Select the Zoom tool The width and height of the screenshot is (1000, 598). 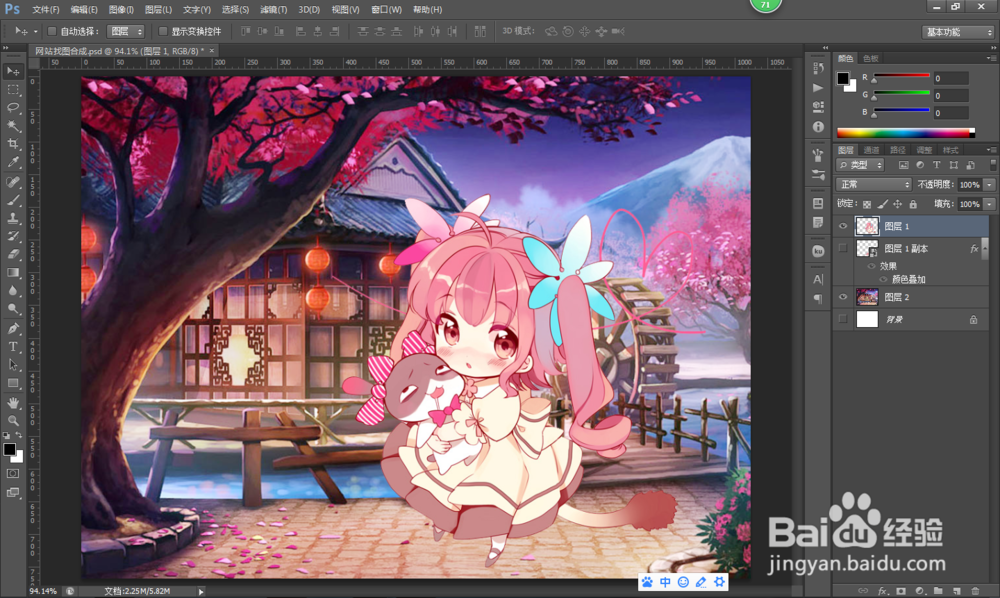13,421
